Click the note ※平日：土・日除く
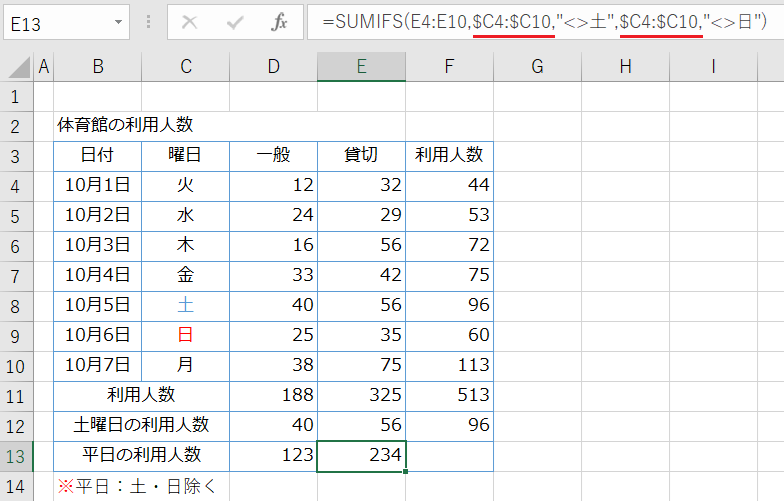Viewport: 784px width, 501px height. point(136,486)
